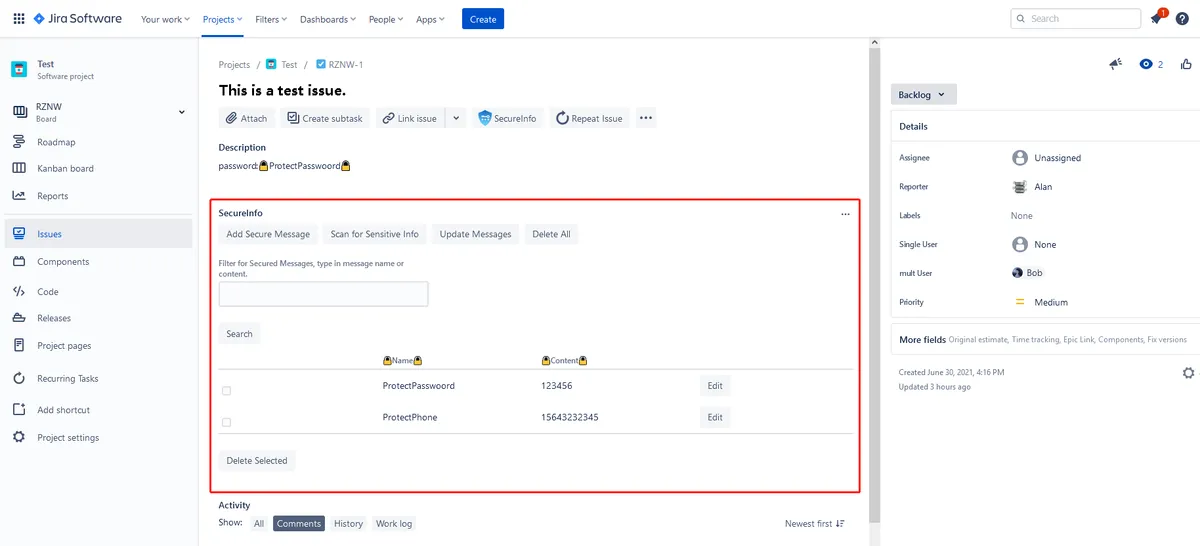Open the Apps dropdown menu

pyautogui.click(x=431, y=19)
